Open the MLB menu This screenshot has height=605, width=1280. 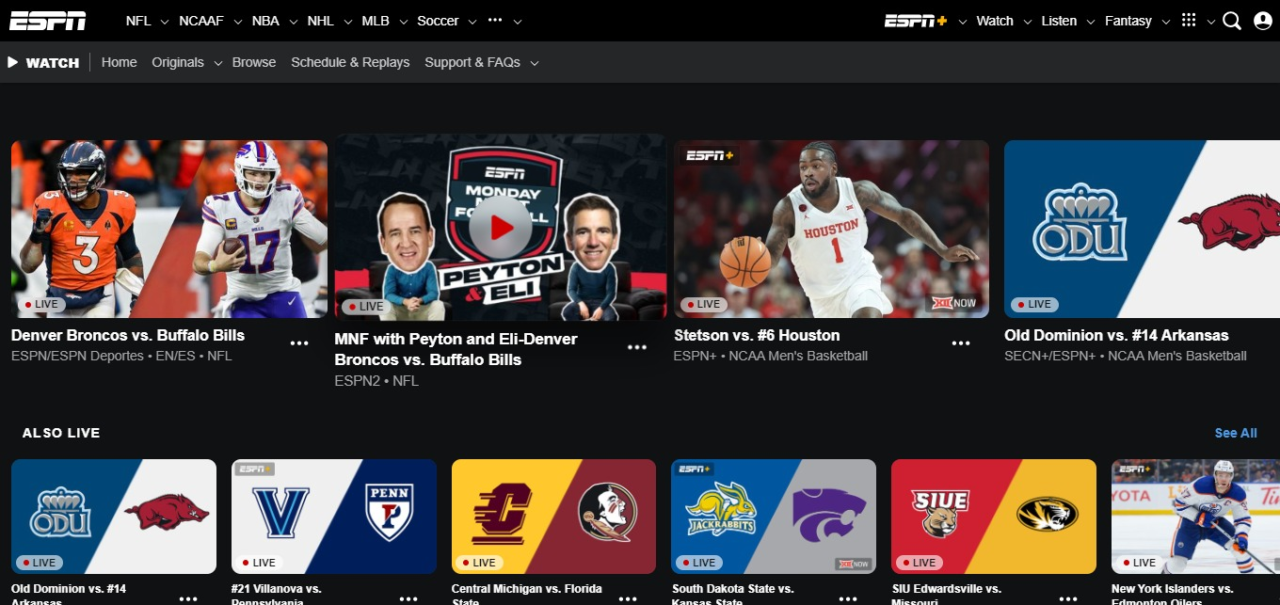tap(376, 21)
